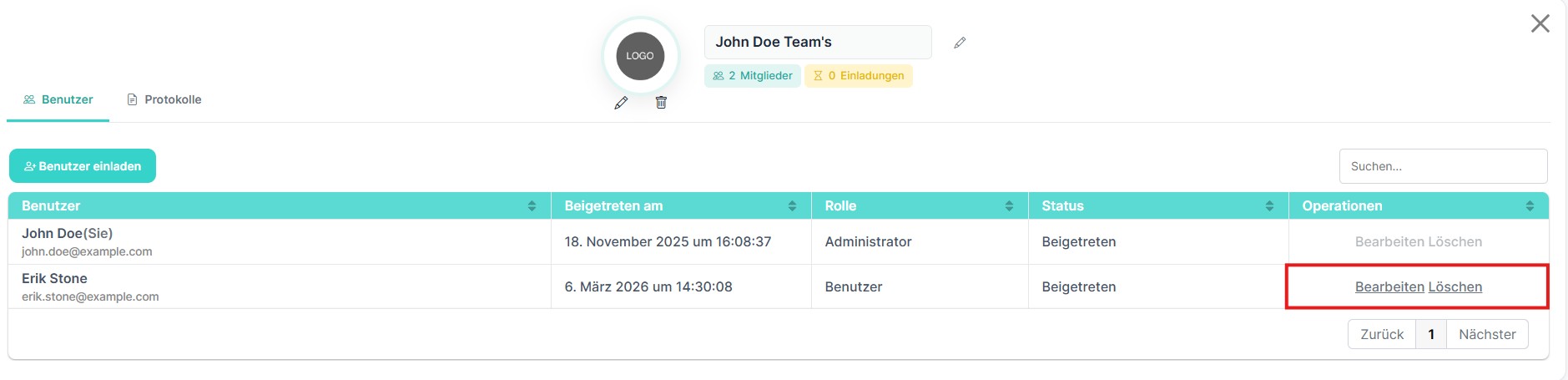Sort the table by Status column
The height and width of the screenshot is (380, 1568).
click(1269, 206)
